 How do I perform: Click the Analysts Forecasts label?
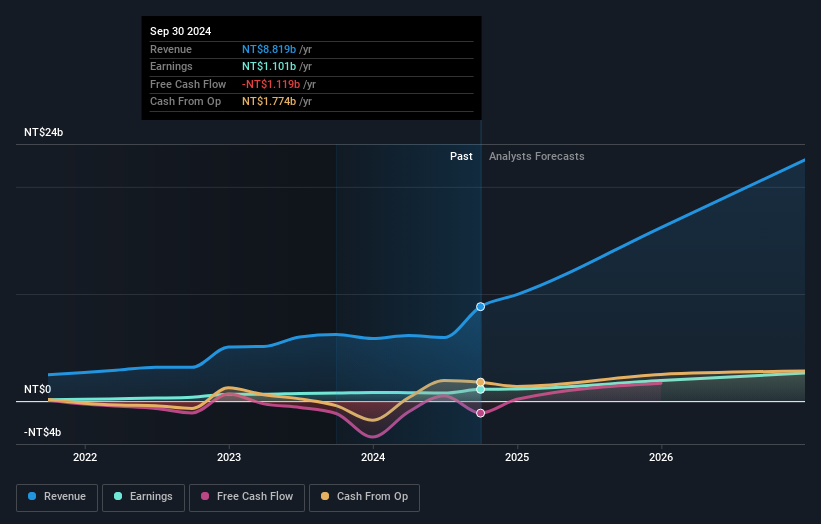point(537,157)
